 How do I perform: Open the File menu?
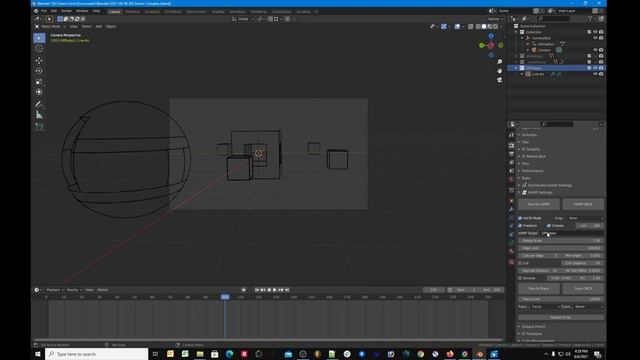[x=44, y=11]
